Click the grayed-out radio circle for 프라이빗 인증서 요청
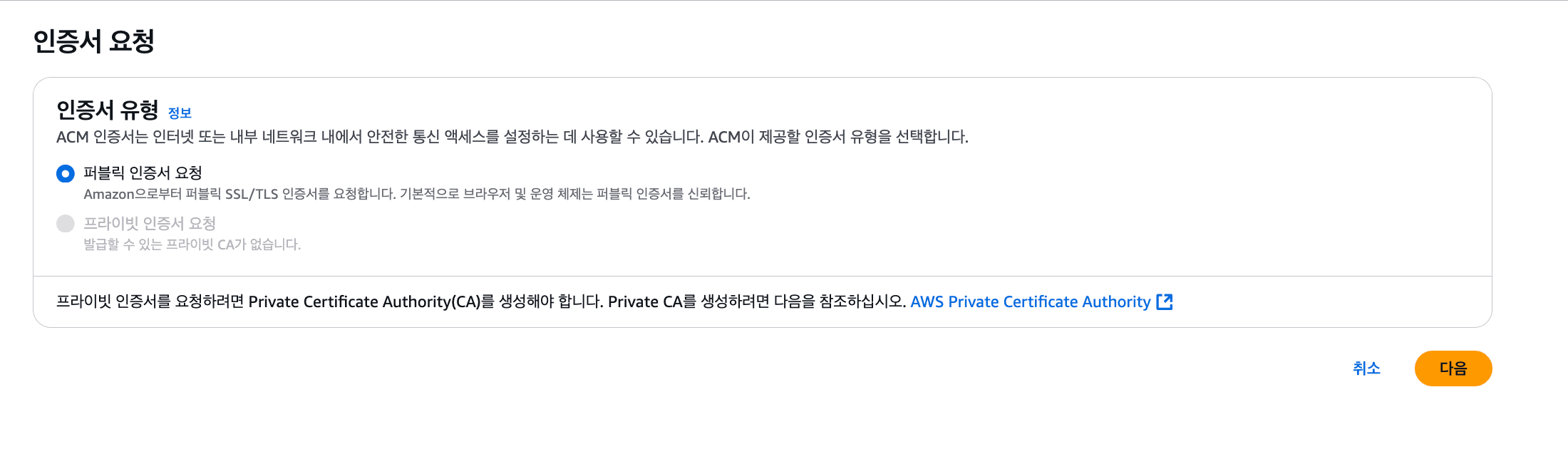This screenshot has height=459, width=1568. click(x=65, y=224)
